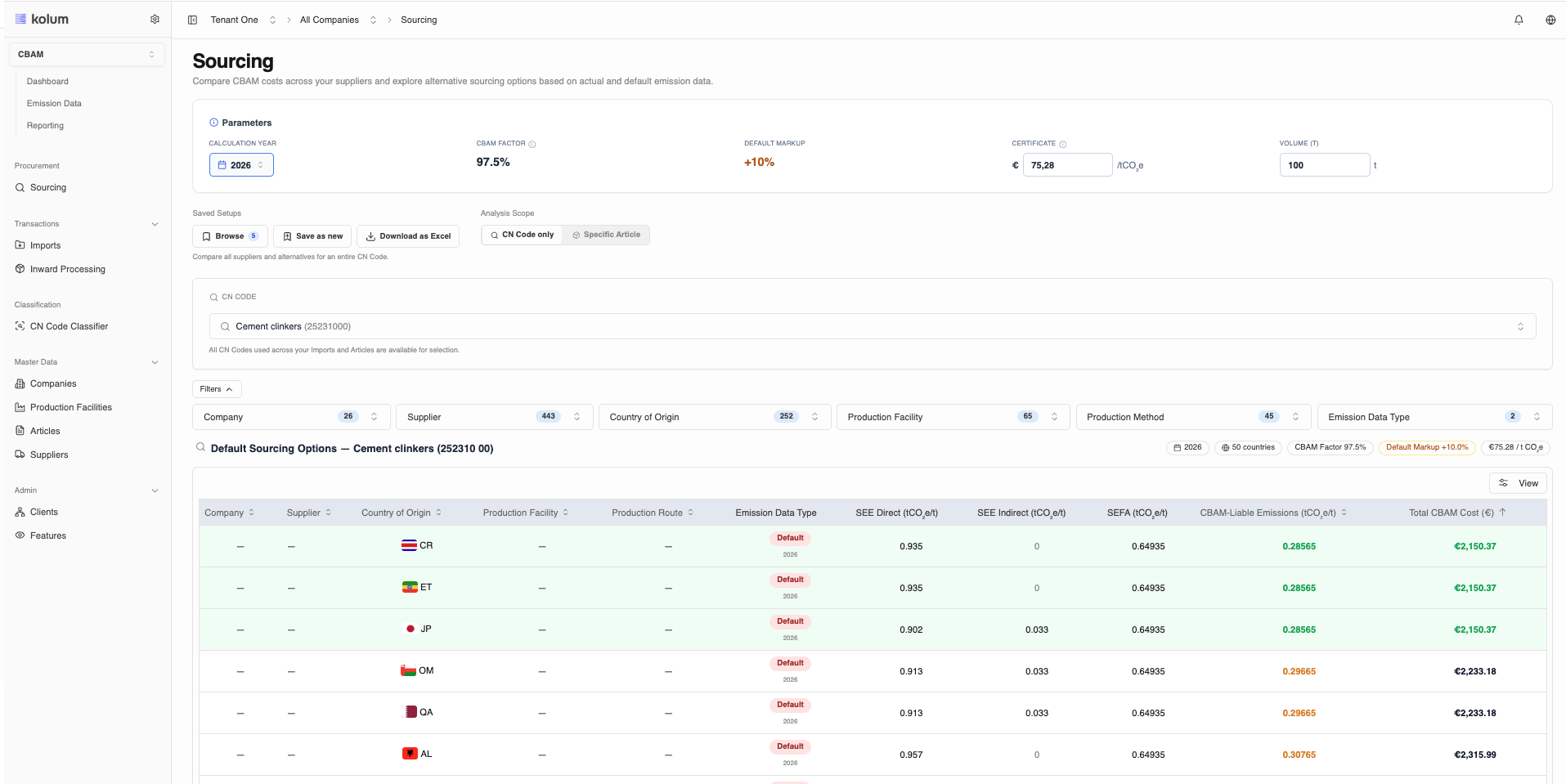
Task: Toggle the sidebar panel icon
Action: click(x=192, y=20)
